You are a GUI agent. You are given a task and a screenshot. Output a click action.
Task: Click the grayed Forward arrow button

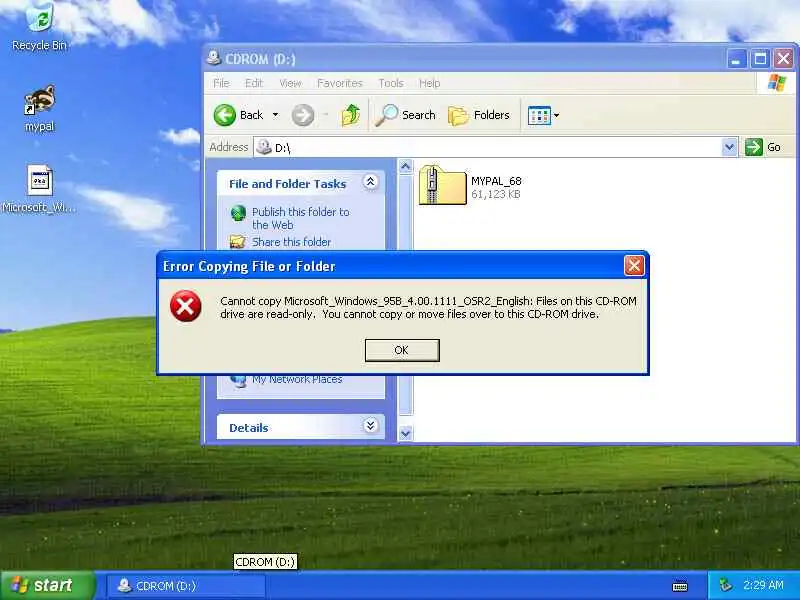point(303,115)
